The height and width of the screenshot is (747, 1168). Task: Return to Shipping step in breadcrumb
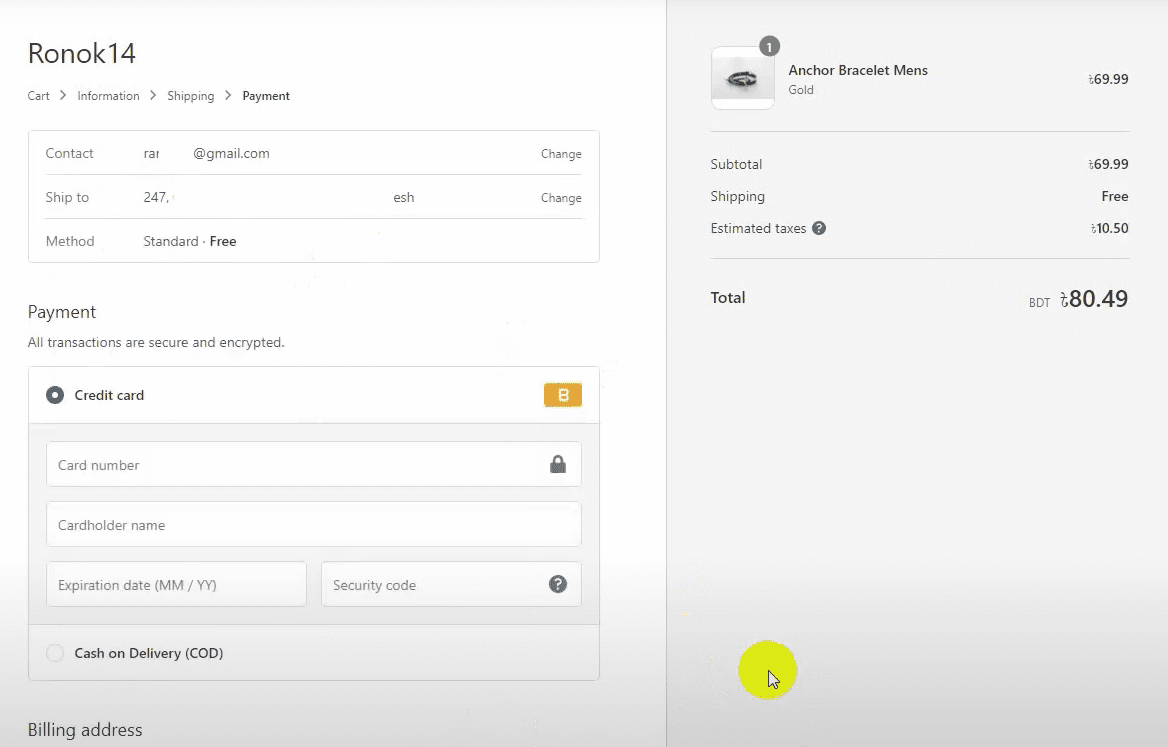click(x=190, y=96)
